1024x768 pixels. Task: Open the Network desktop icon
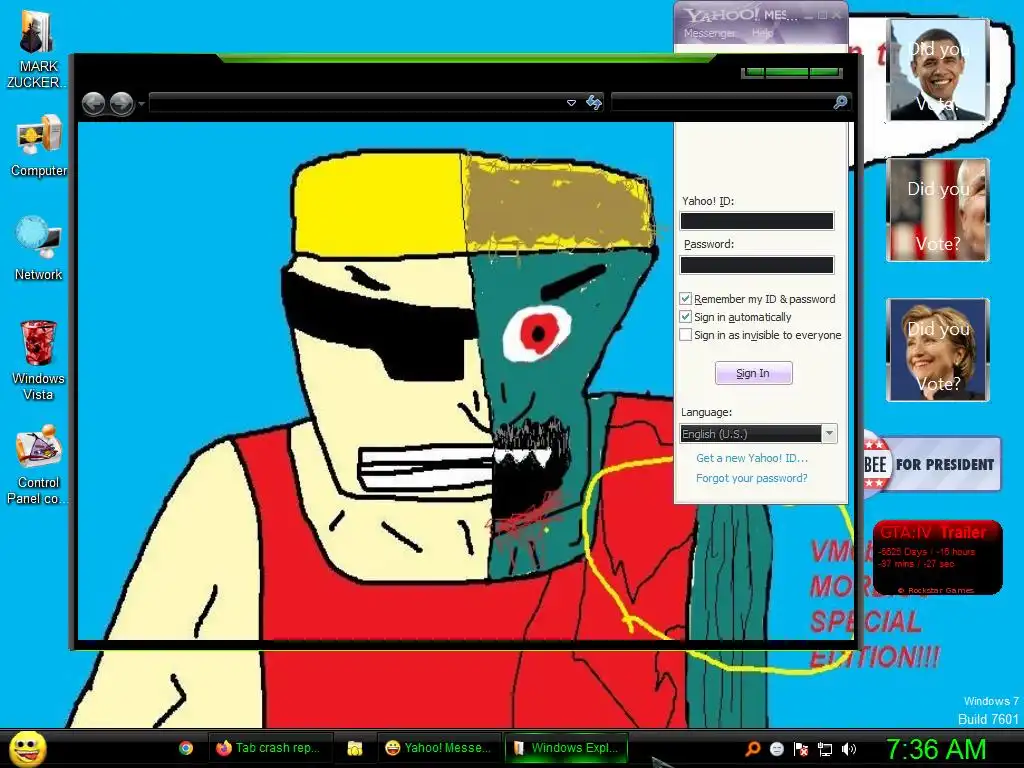point(39,249)
